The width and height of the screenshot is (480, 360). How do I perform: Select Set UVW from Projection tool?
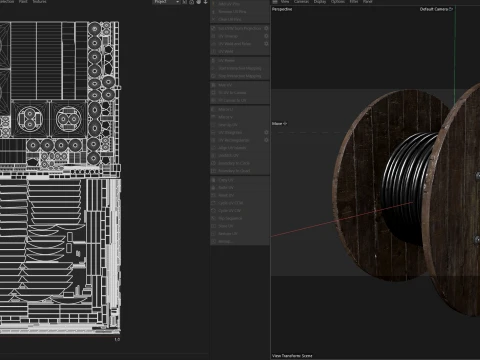pos(240,28)
